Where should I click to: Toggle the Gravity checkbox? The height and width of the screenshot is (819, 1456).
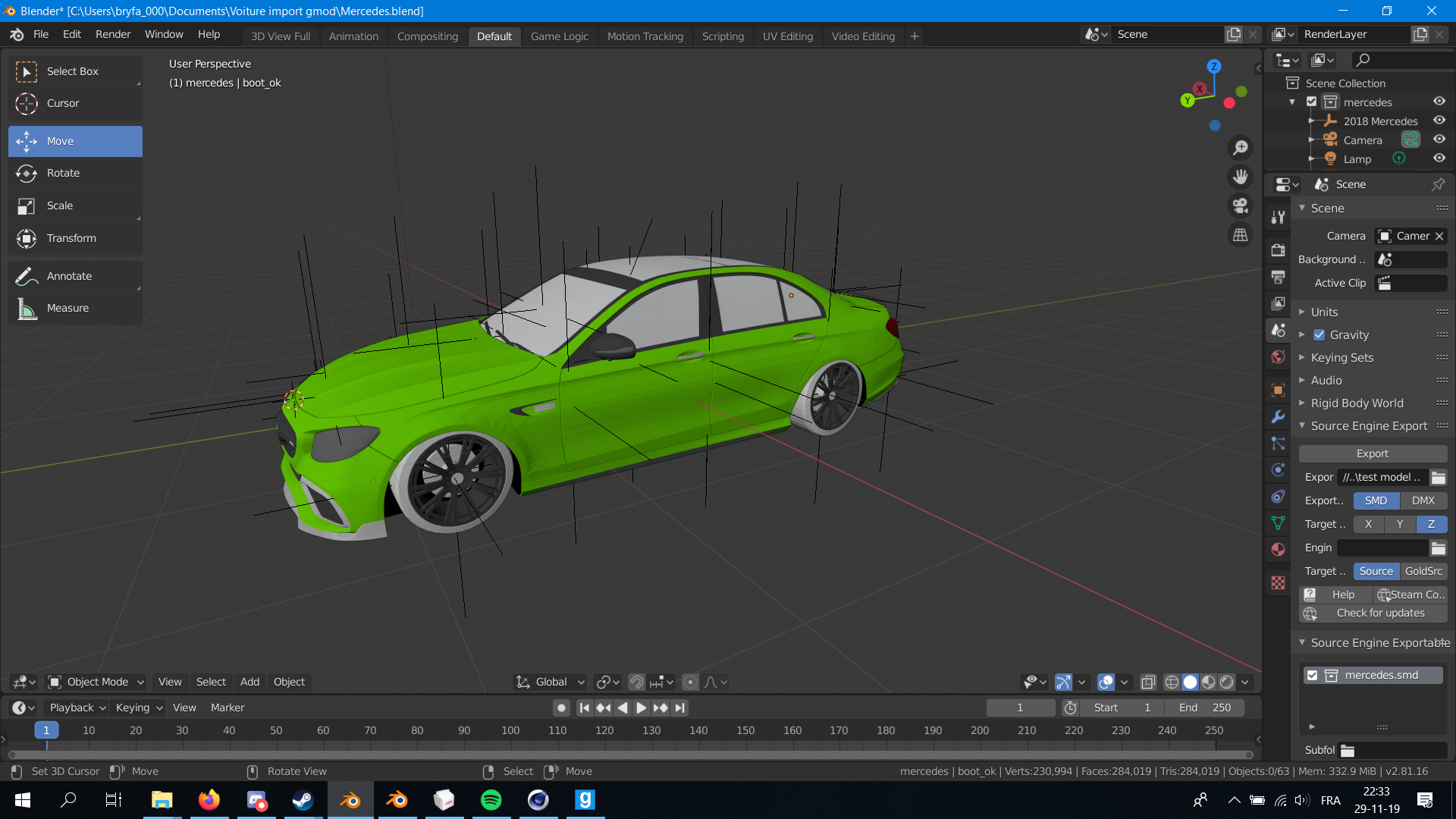click(1319, 334)
